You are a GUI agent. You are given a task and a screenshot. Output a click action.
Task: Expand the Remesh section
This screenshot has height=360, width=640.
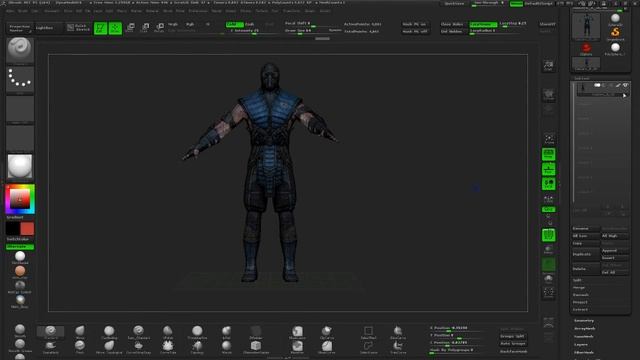point(580,295)
